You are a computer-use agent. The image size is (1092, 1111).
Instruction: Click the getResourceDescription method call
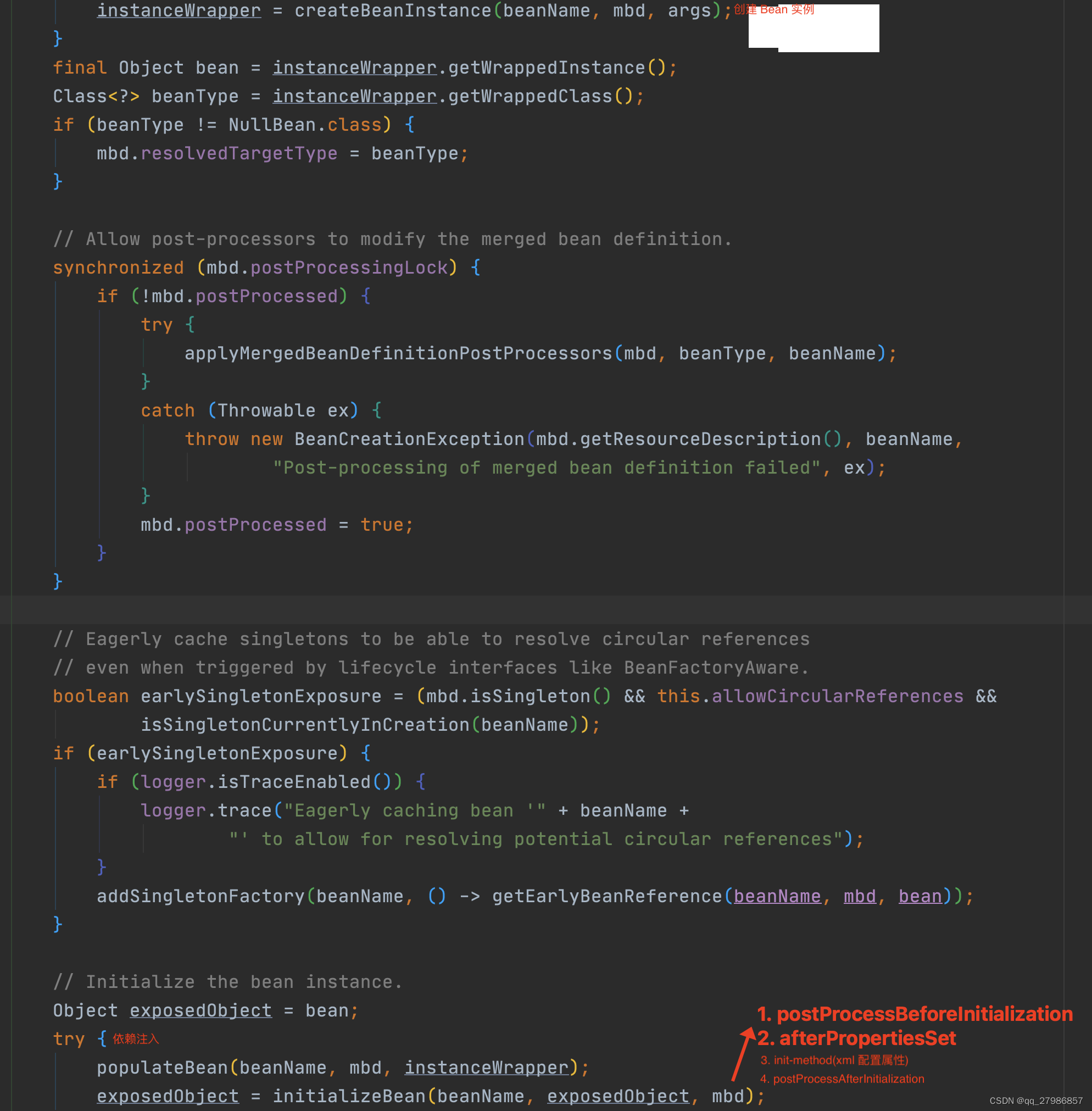[701, 440]
